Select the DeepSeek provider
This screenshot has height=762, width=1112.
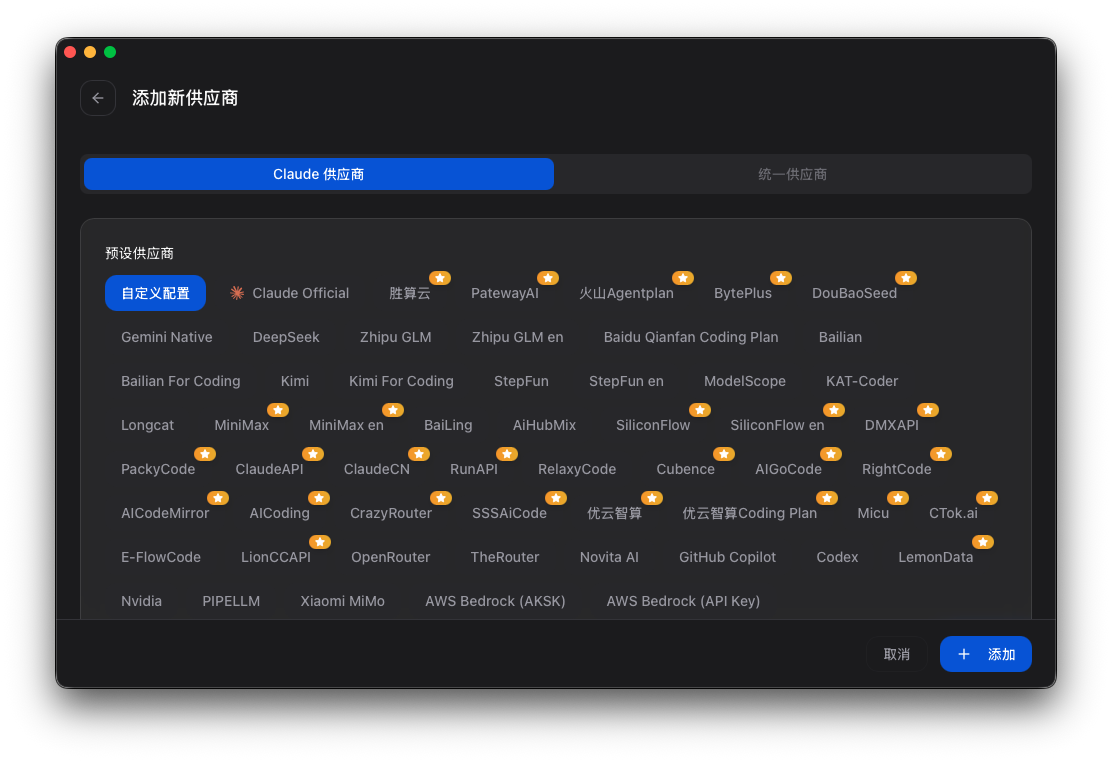[x=286, y=337]
